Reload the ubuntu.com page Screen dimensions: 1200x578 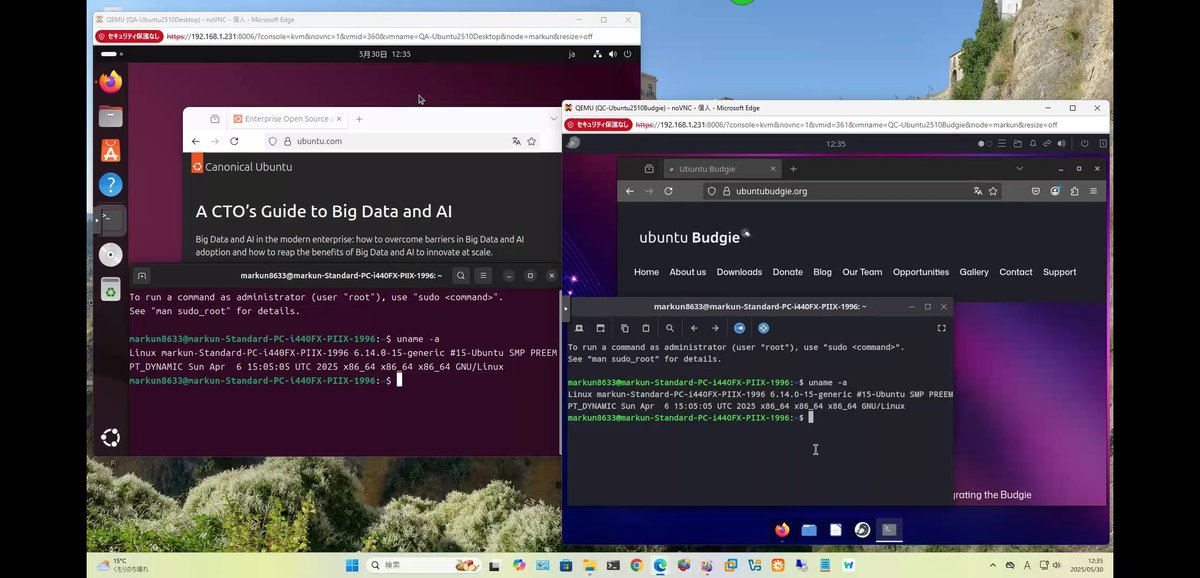click(x=234, y=142)
